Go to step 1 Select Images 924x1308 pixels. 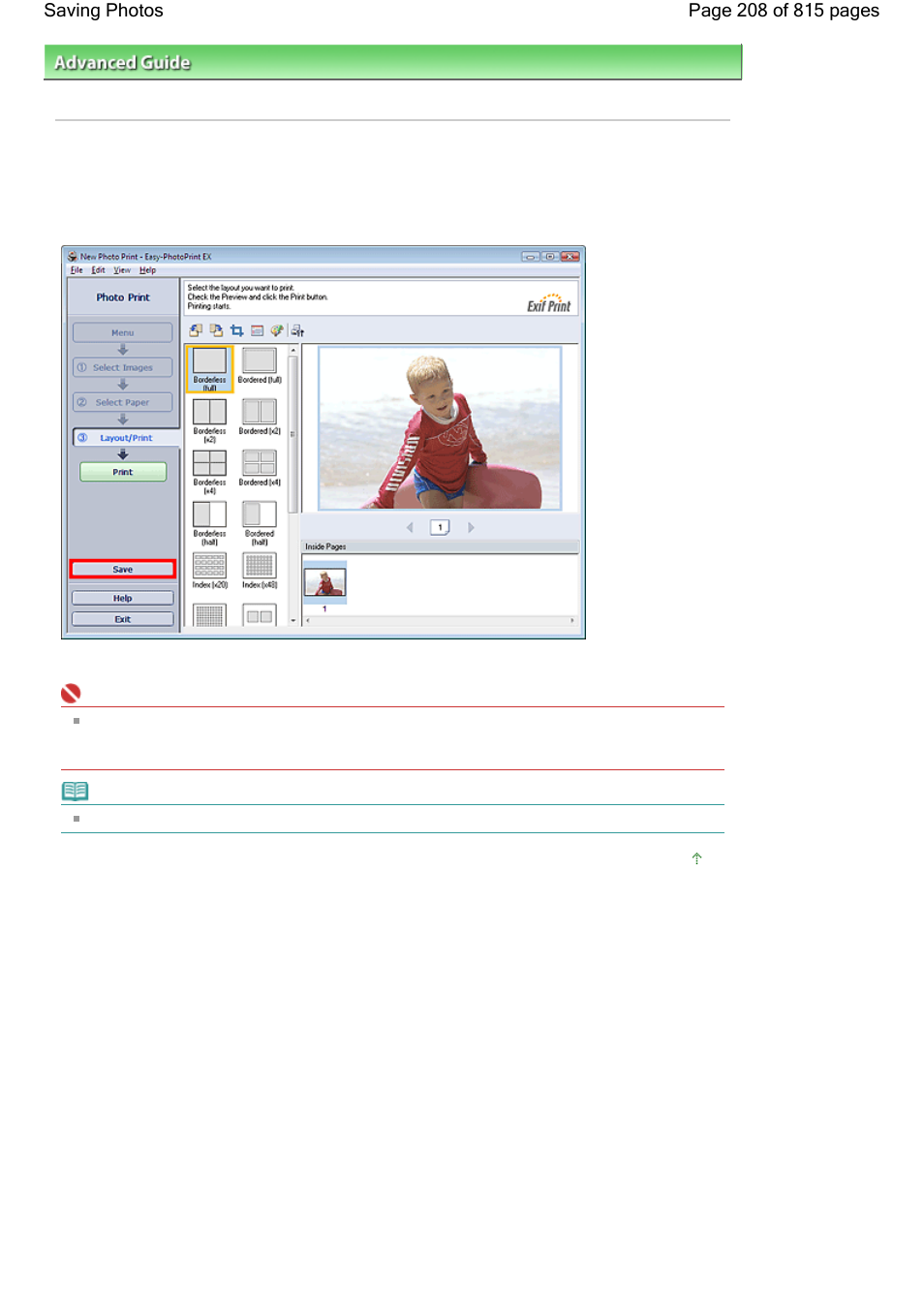click(x=122, y=367)
